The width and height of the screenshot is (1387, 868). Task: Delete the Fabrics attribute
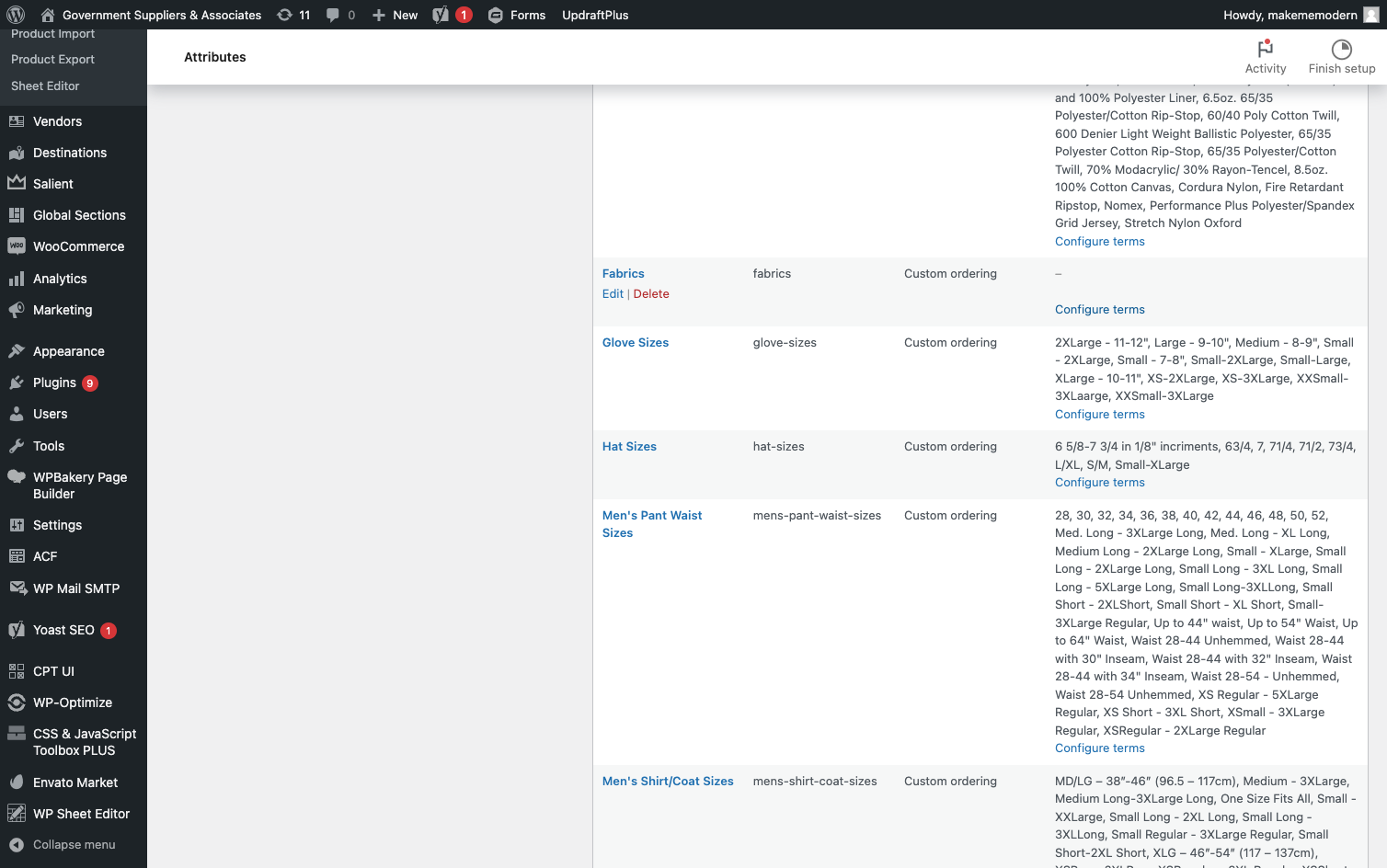[x=651, y=293]
